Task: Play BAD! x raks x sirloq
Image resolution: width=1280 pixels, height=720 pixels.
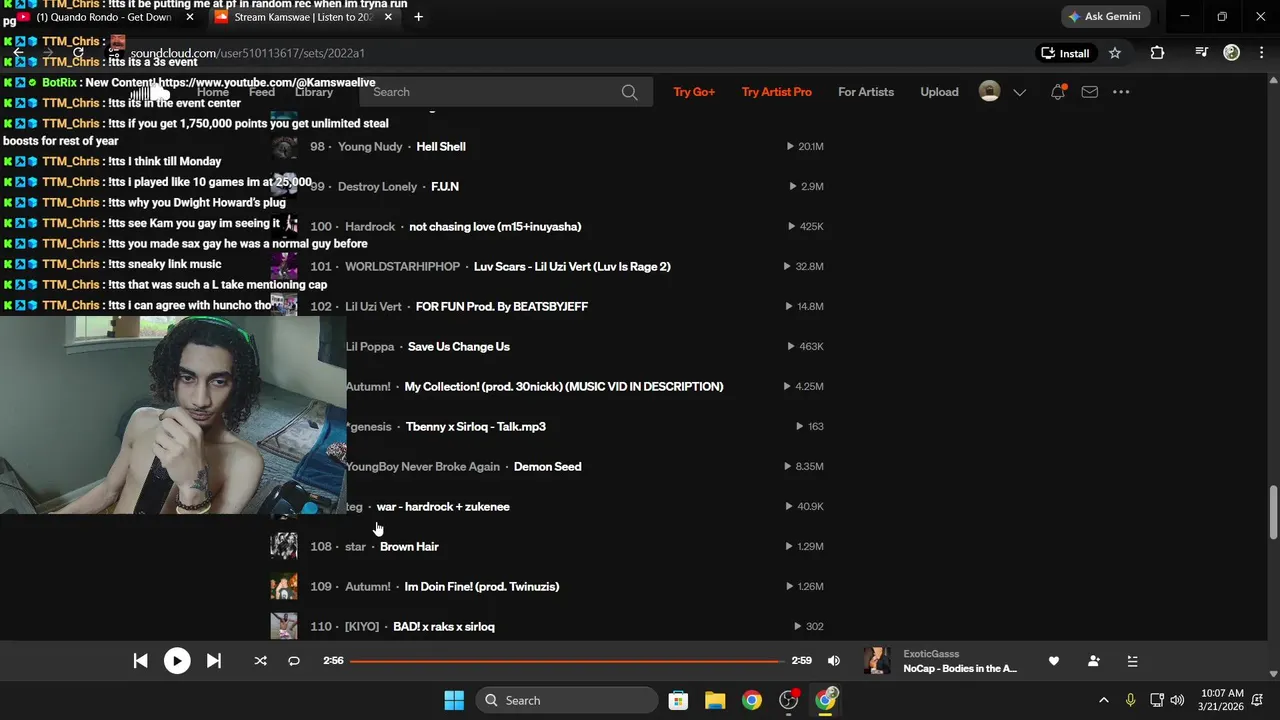Action: pos(444,627)
